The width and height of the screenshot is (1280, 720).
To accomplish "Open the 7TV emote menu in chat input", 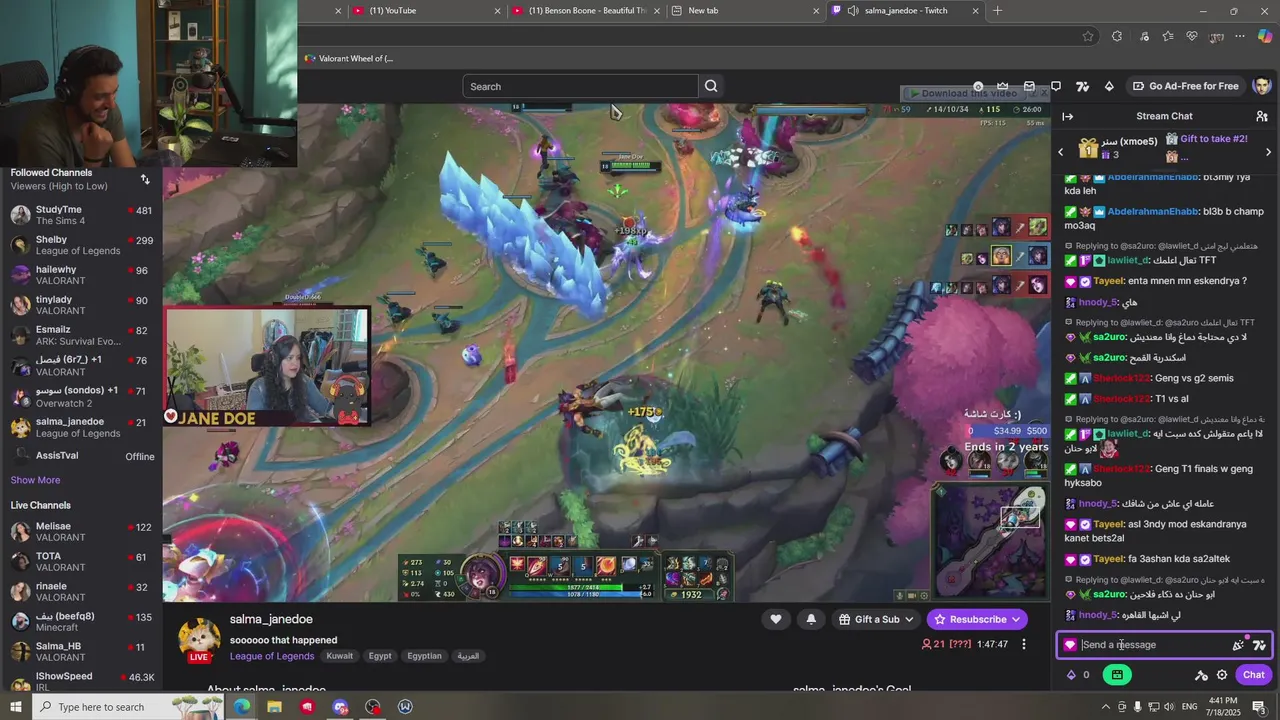I will click(x=1259, y=645).
